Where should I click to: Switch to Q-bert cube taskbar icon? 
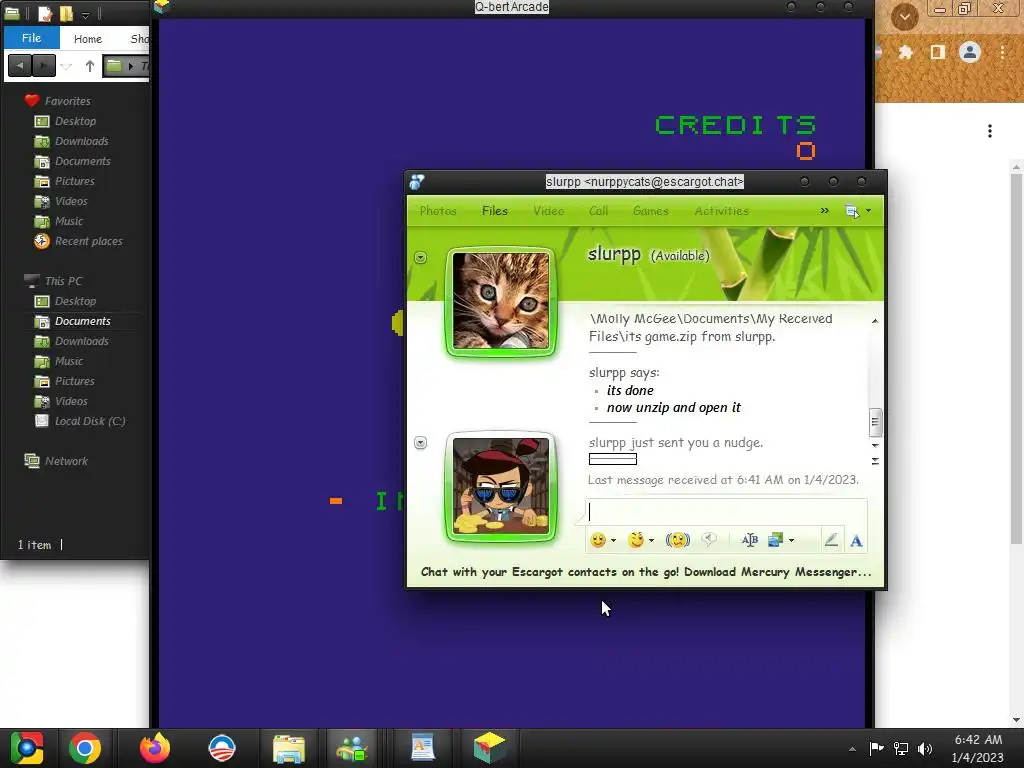tap(490, 748)
